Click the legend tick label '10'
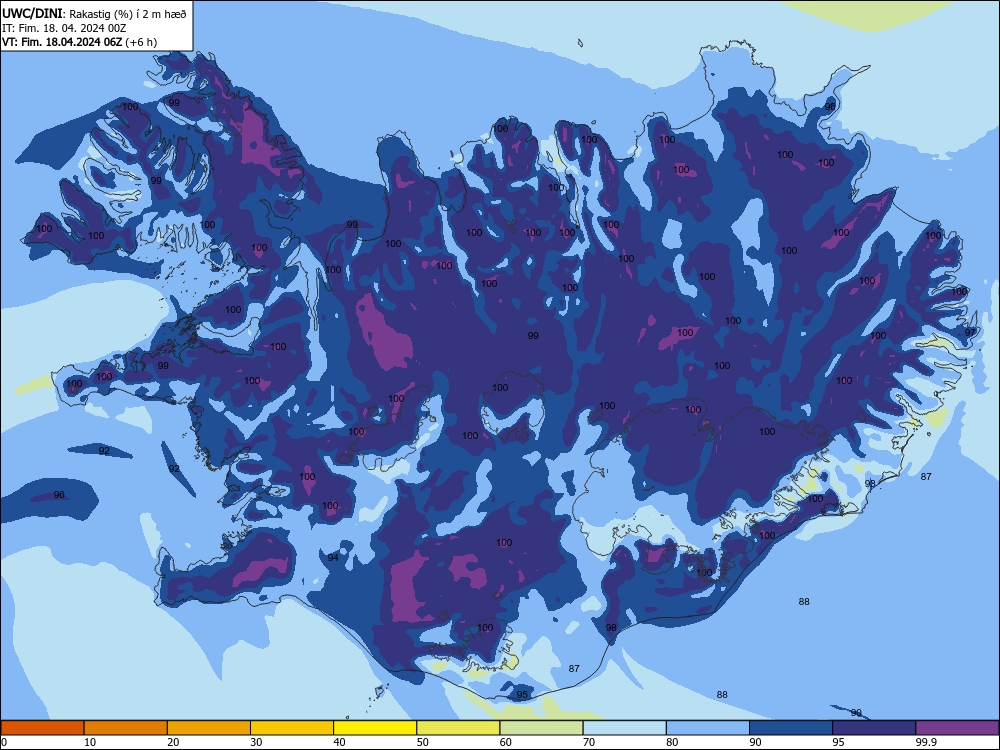Viewport: 1000px width, 750px height. pos(90,742)
